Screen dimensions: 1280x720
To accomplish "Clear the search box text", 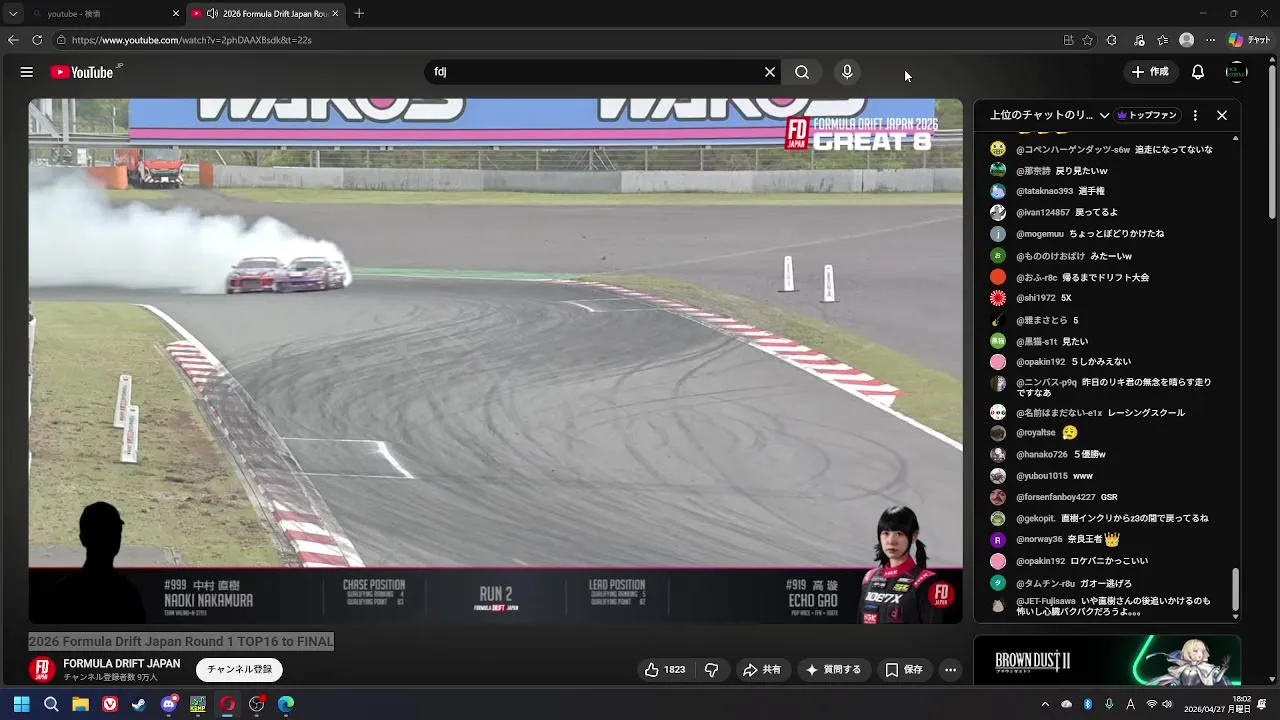I will pyautogui.click(x=770, y=72).
